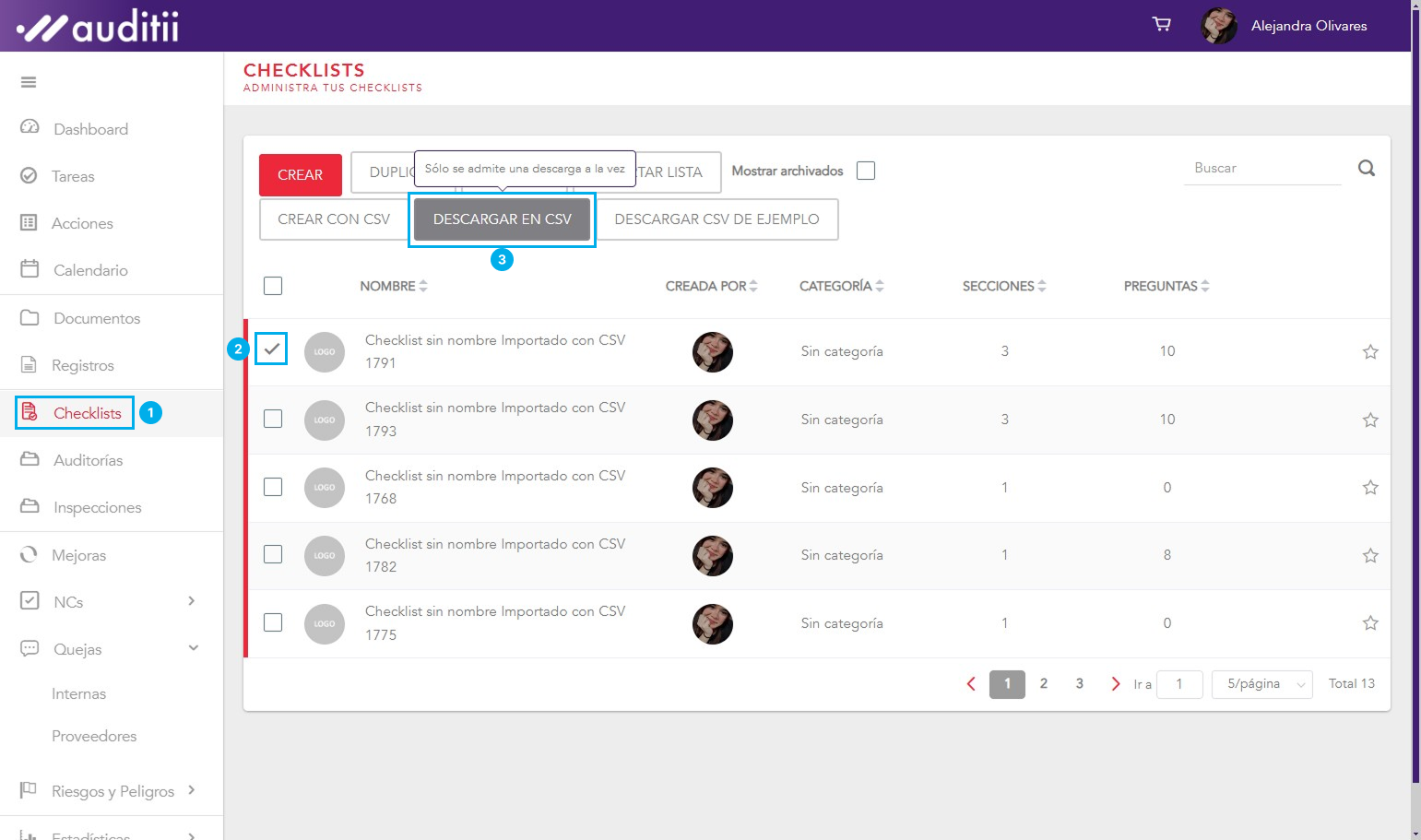
Task: Open the 5/página page size dropdown
Action: (1261, 684)
